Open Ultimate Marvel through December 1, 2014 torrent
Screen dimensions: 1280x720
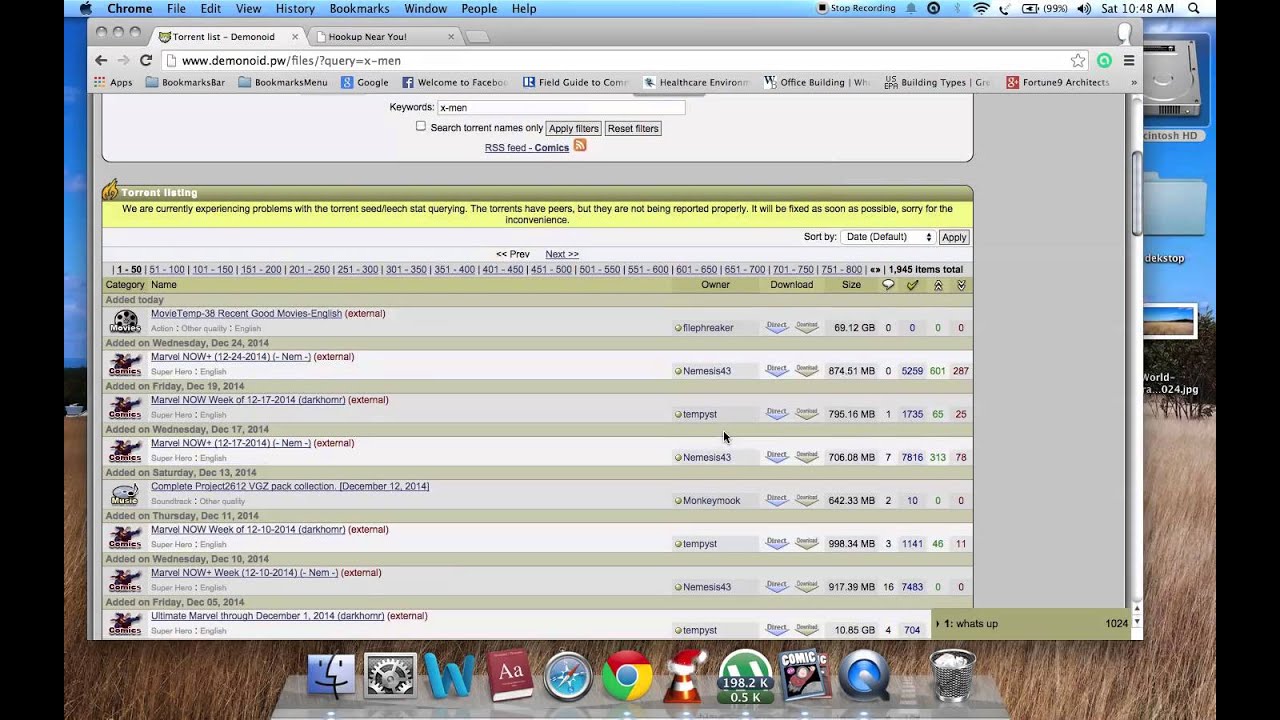coord(267,616)
